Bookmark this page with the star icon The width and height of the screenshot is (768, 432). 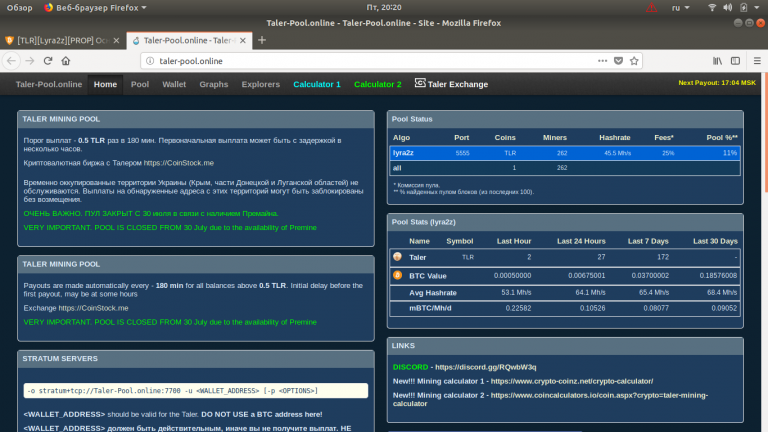coord(634,61)
